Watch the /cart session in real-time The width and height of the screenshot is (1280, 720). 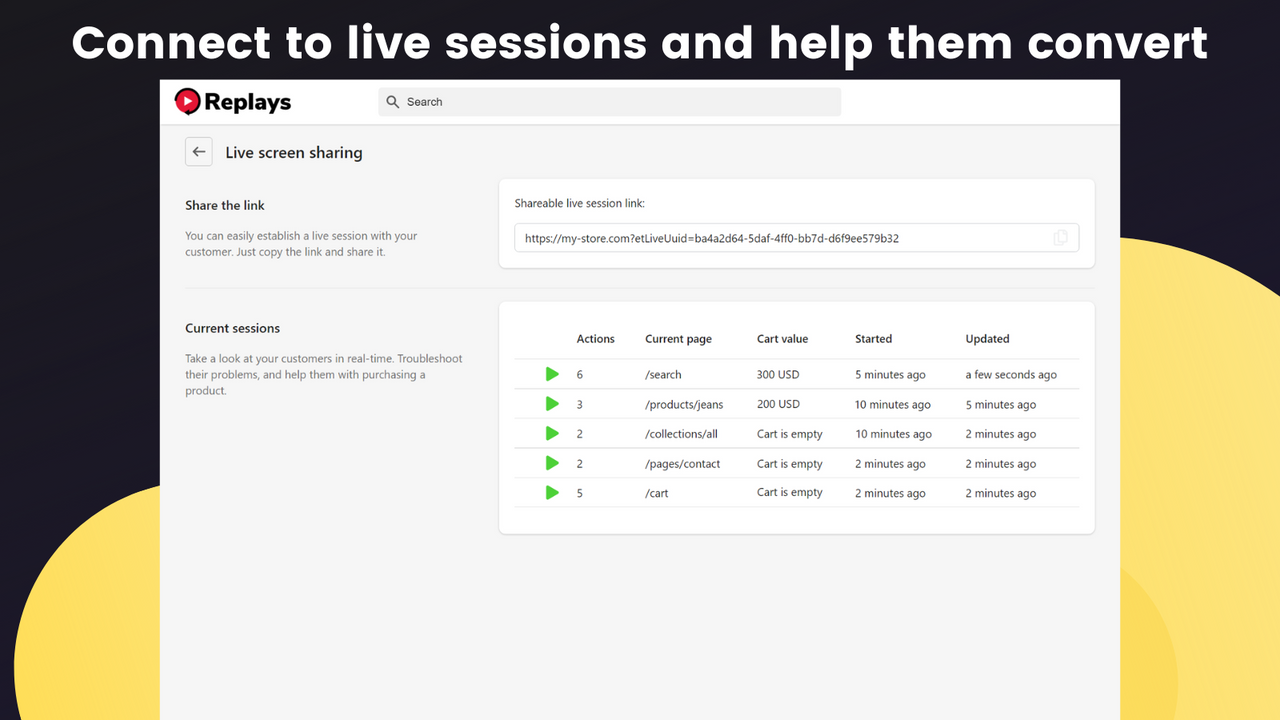click(551, 492)
